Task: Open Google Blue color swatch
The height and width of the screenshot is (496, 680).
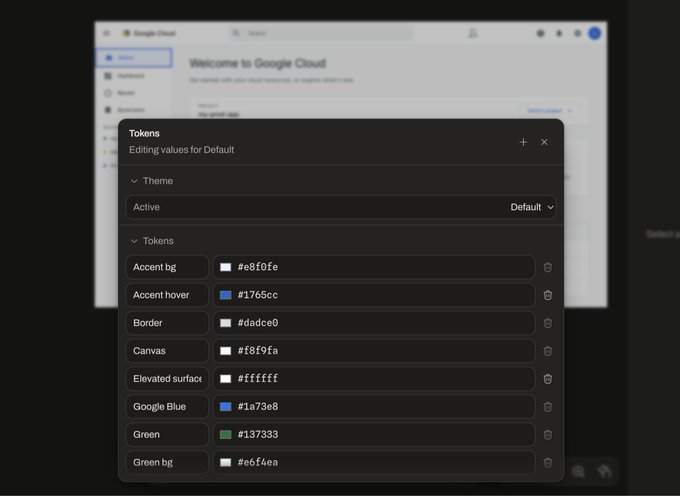Action: [226, 407]
